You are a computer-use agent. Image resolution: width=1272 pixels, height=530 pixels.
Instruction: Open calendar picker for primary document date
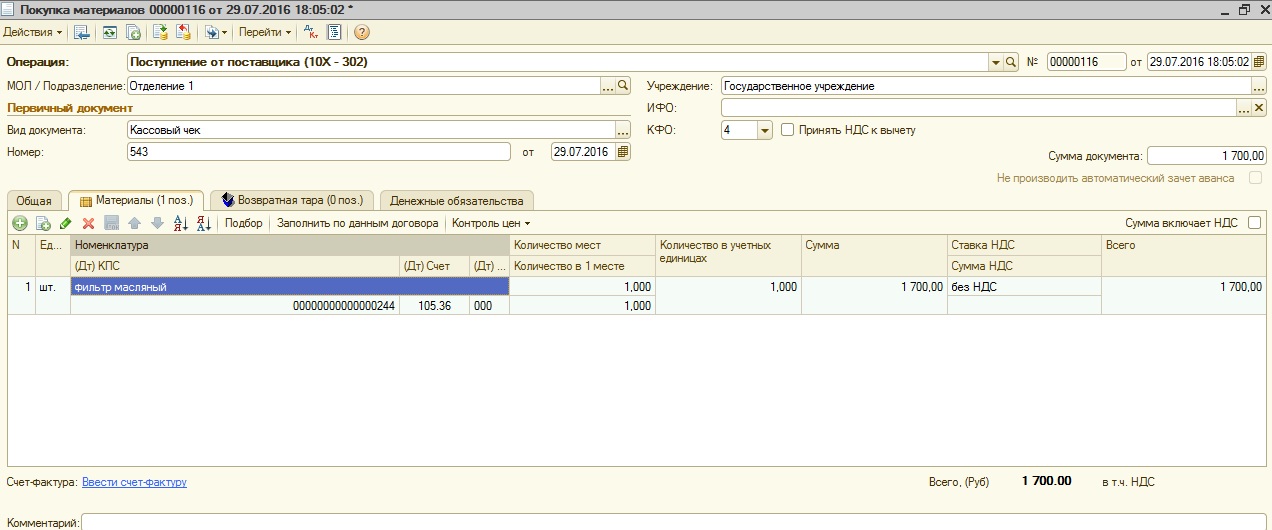[x=623, y=152]
